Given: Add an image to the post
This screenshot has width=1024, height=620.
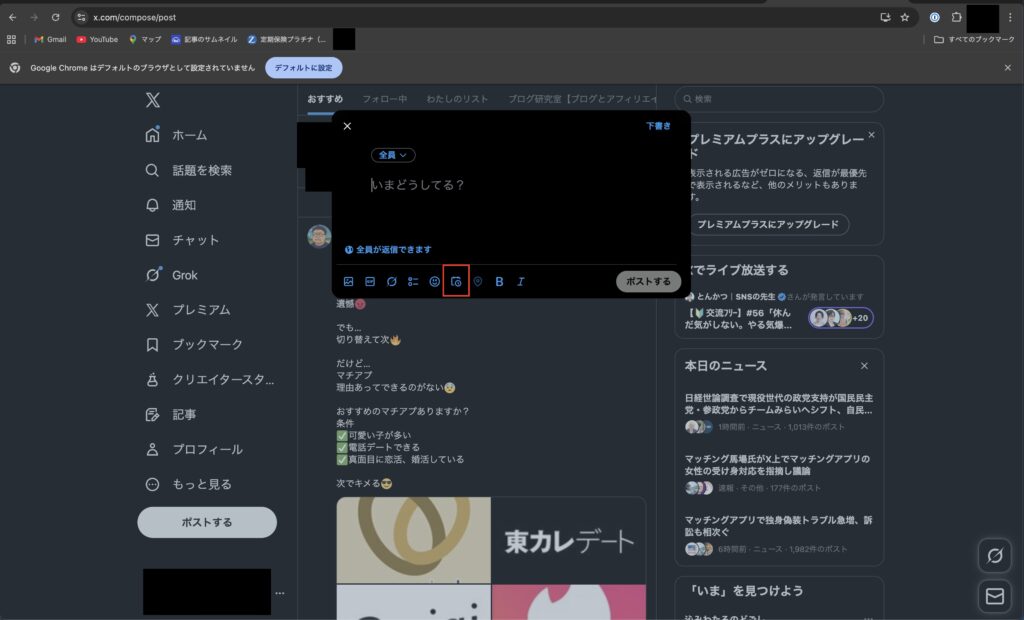Looking at the screenshot, I should coord(348,281).
